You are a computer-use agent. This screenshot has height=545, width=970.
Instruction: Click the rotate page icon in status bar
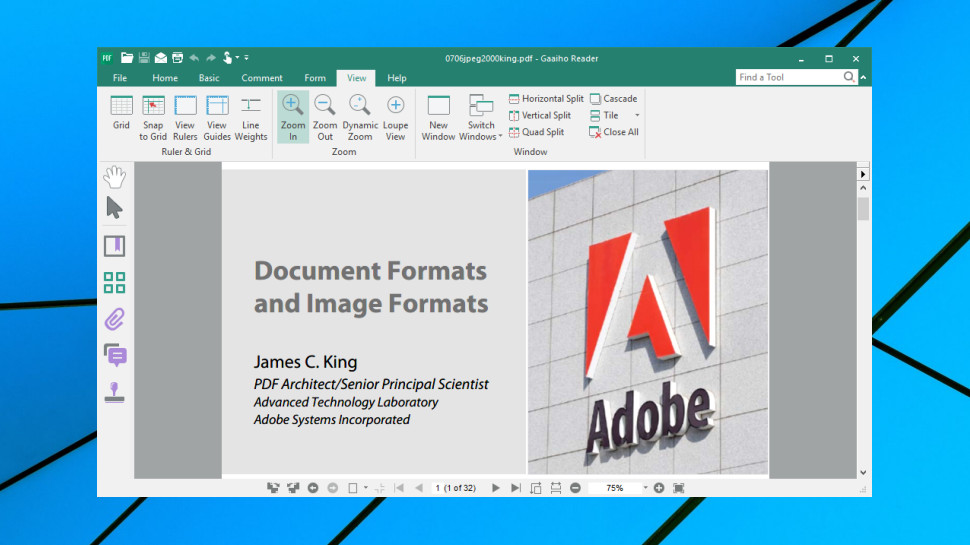pos(536,488)
